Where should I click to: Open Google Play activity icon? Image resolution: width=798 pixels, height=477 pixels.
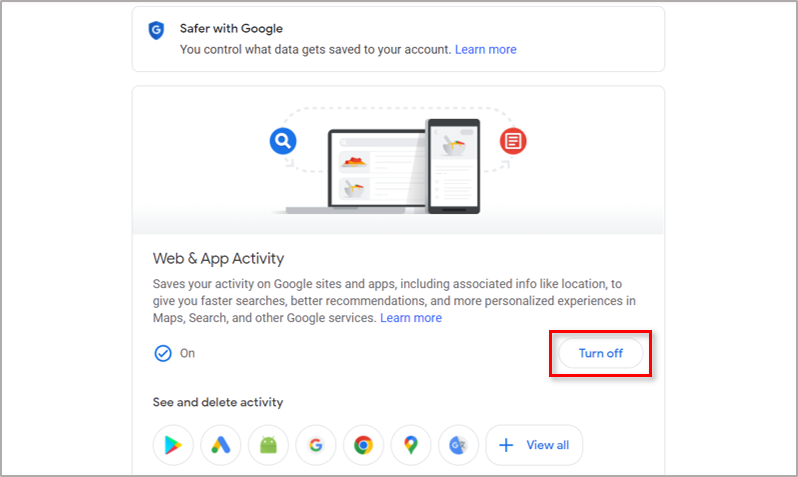click(173, 445)
